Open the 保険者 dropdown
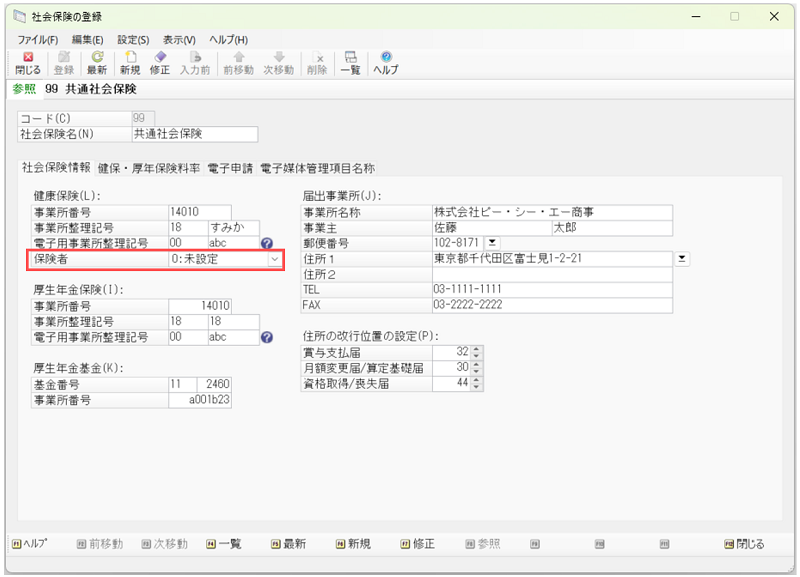 tap(274, 259)
